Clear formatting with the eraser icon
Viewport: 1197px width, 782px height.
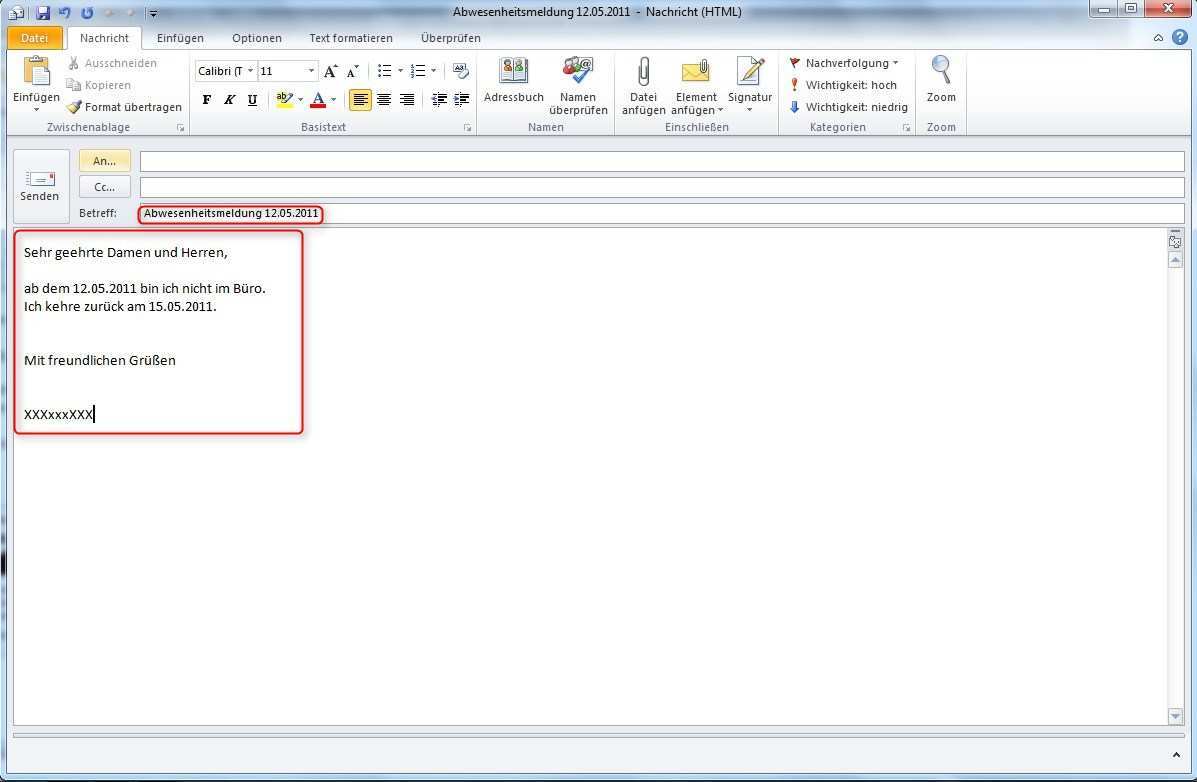click(x=460, y=71)
